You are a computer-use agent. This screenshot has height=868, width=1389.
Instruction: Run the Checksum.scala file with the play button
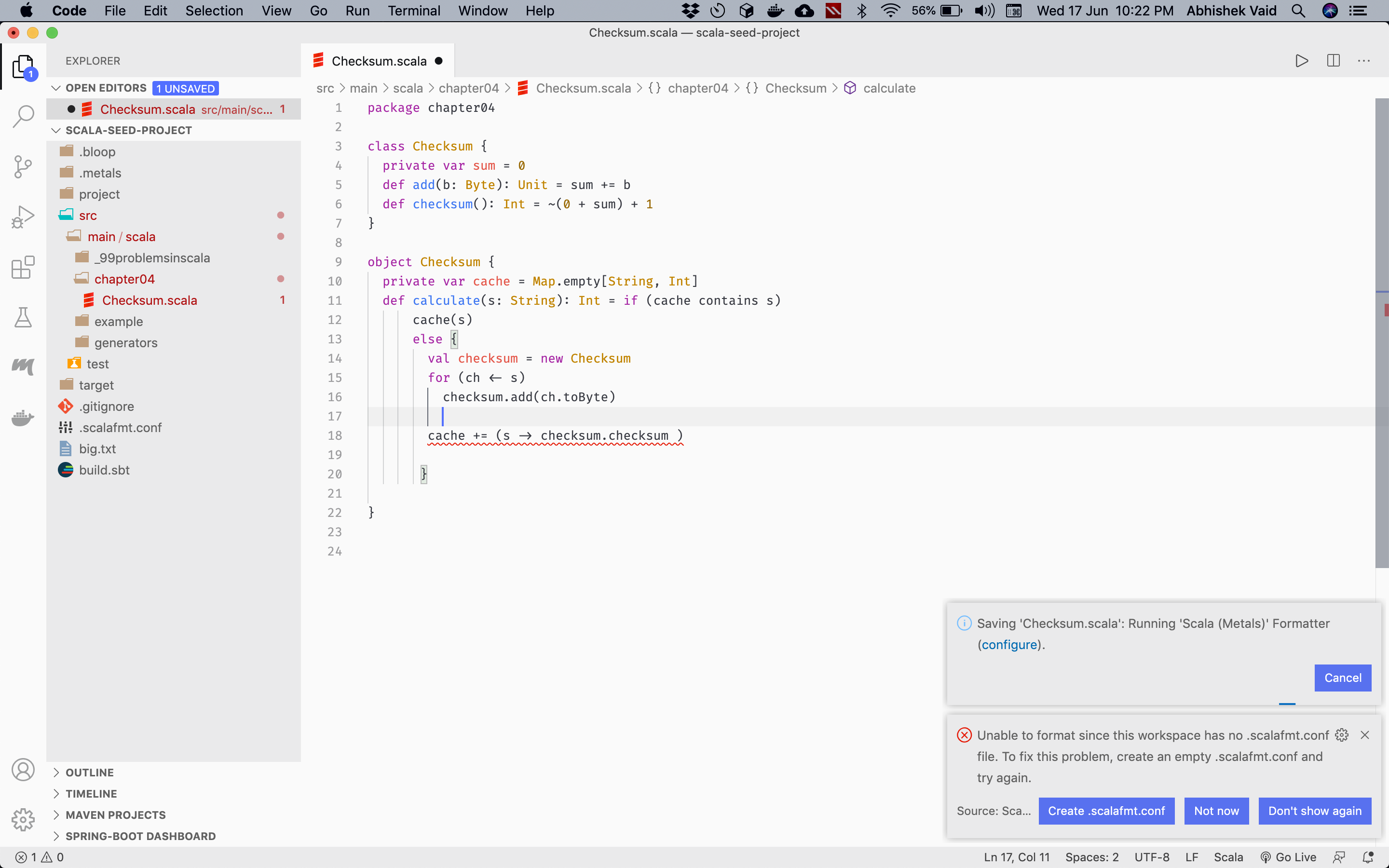[x=1301, y=61]
